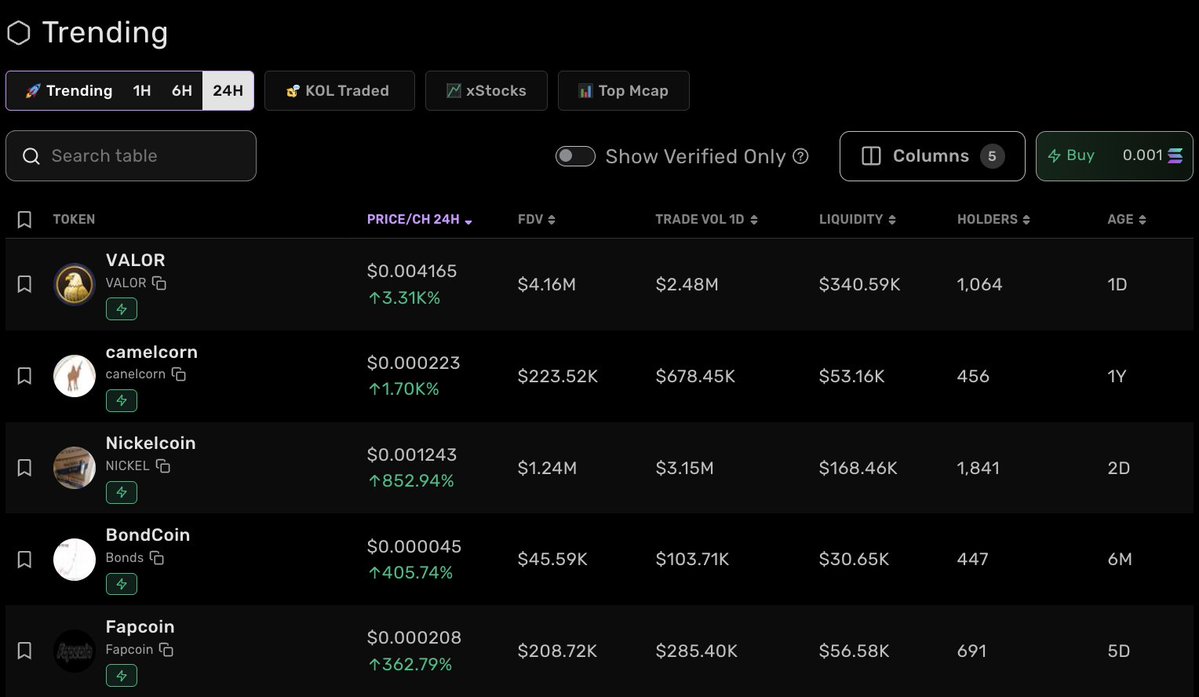Bookmark the VALOR token row

(25, 284)
